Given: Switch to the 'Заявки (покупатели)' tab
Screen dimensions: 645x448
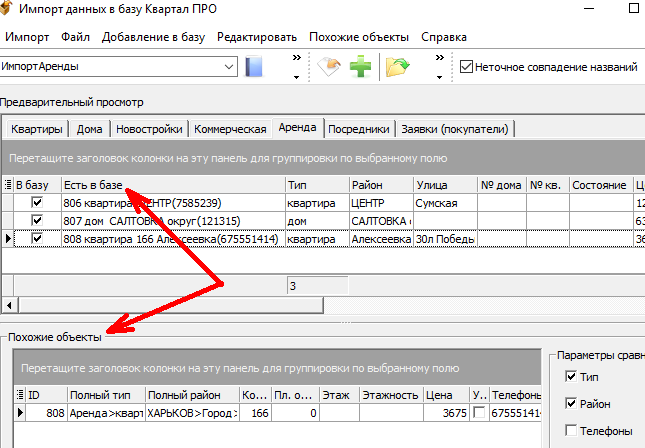Looking at the screenshot, I should pyautogui.click(x=454, y=129).
